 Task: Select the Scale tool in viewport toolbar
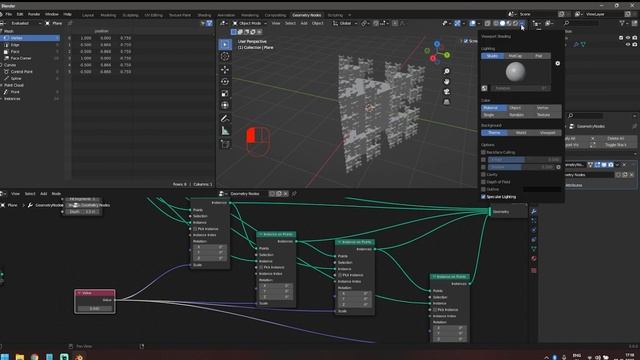point(225,93)
